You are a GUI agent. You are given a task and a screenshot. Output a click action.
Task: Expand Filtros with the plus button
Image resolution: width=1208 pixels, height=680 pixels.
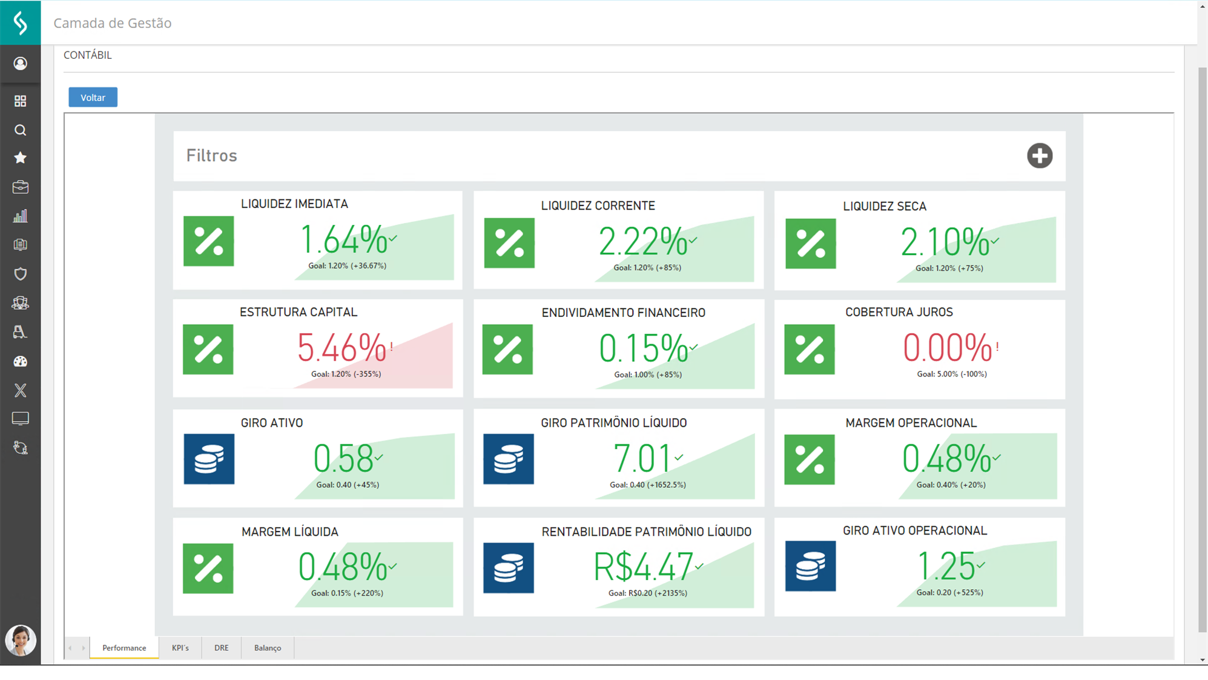tap(1039, 156)
